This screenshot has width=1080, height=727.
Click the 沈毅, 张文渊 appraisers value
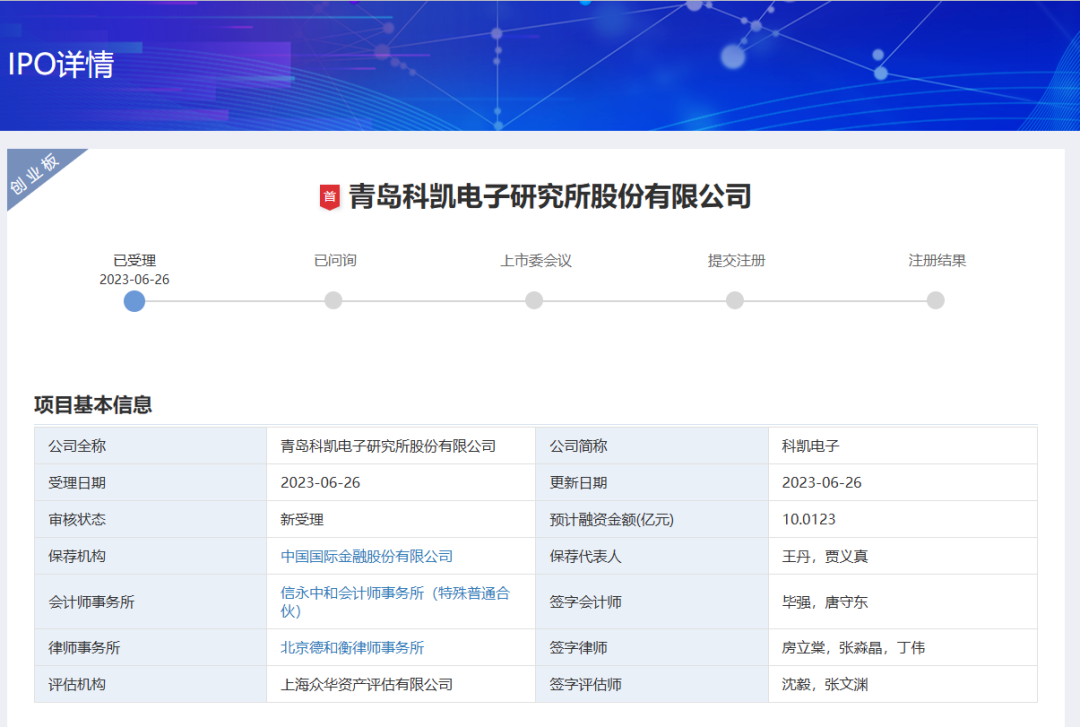click(x=825, y=684)
